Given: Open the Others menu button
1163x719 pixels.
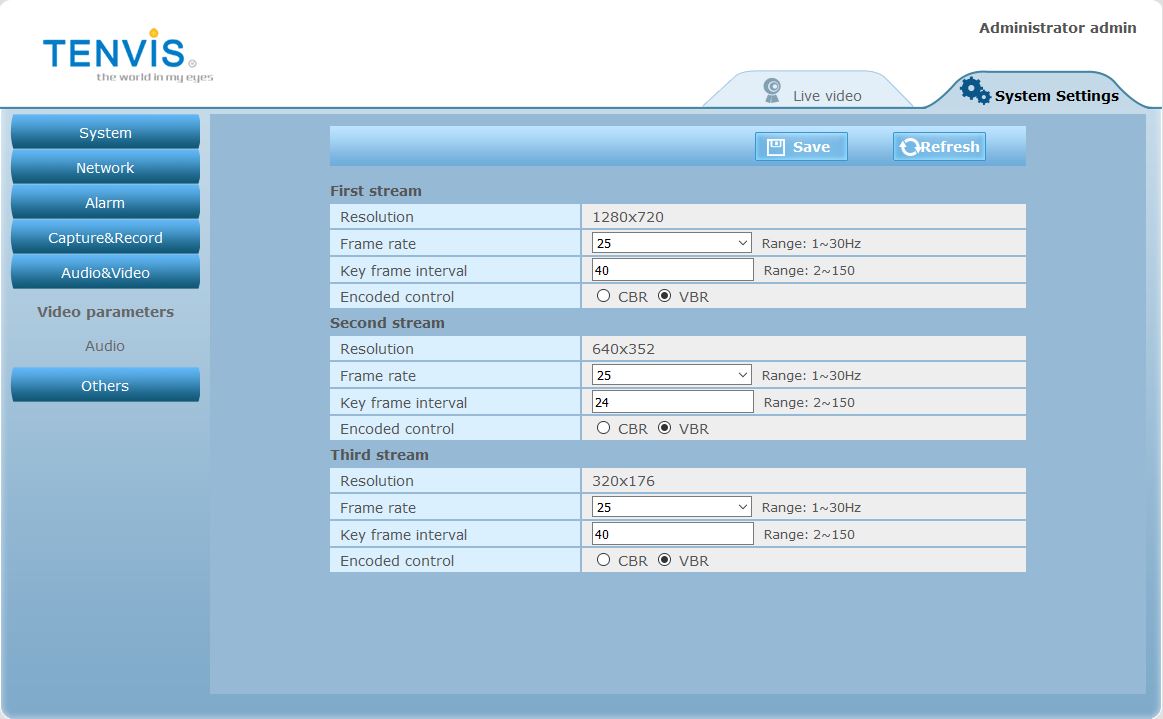Looking at the screenshot, I should coord(105,386).
